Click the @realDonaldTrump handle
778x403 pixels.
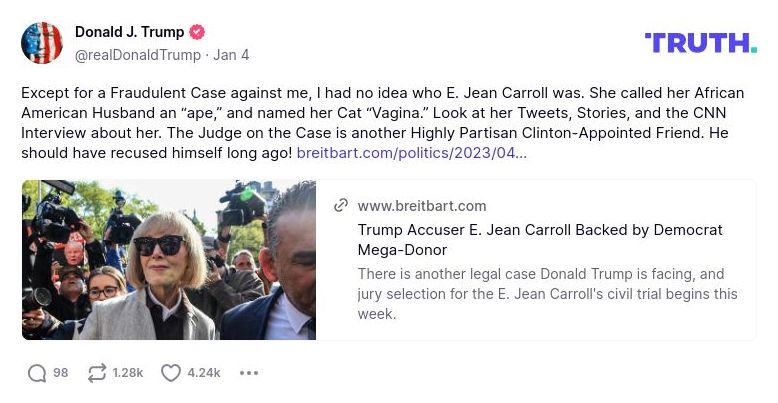click(138, 55)
